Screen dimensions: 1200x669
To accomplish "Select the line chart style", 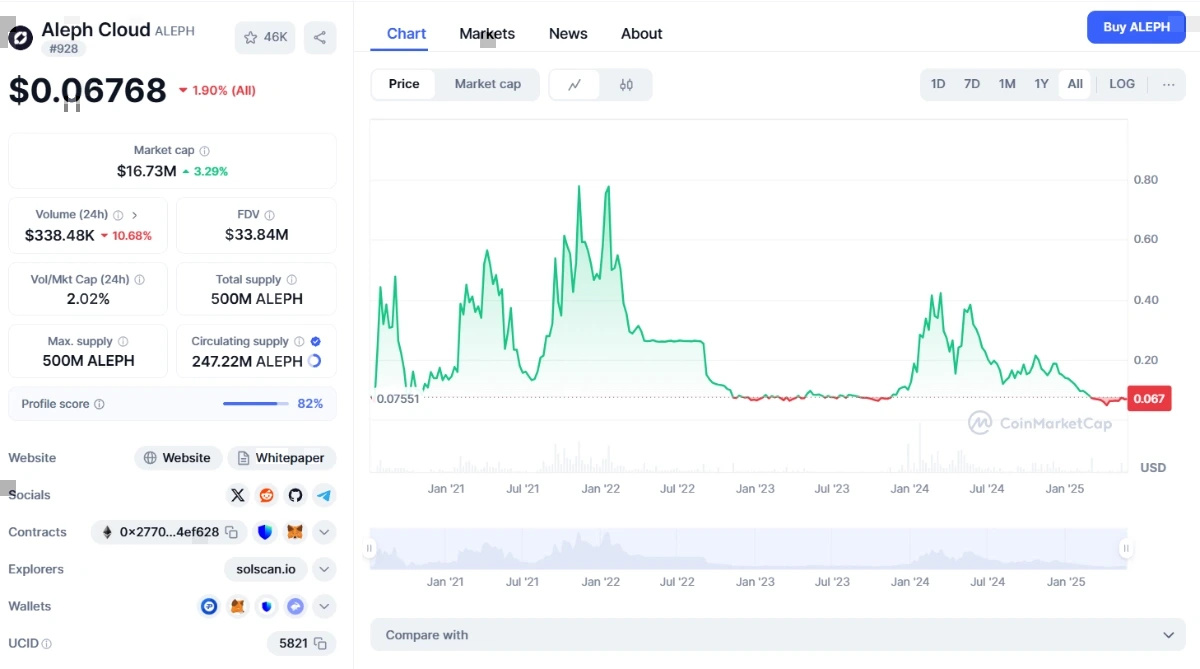I will point(575,85).
